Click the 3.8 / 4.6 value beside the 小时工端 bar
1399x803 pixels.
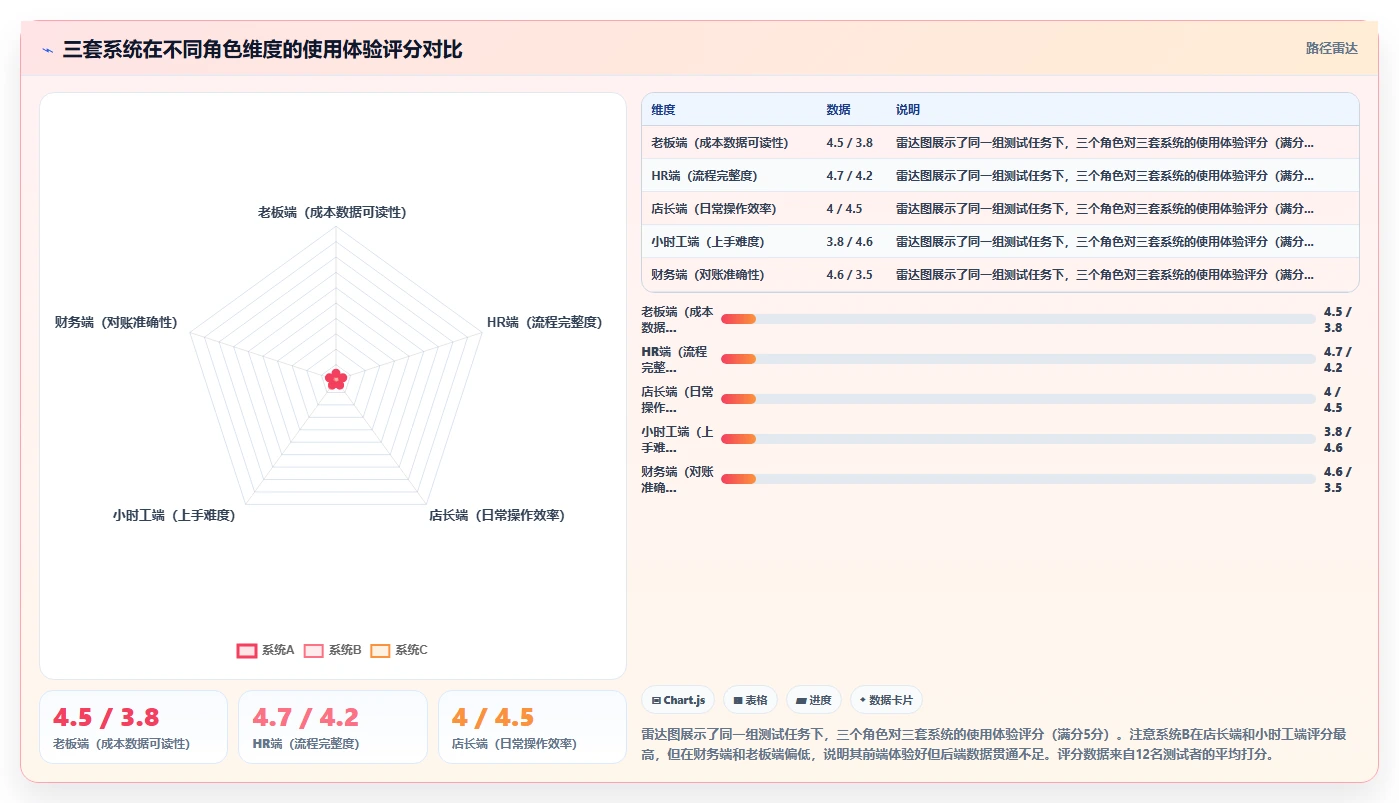1337,440
